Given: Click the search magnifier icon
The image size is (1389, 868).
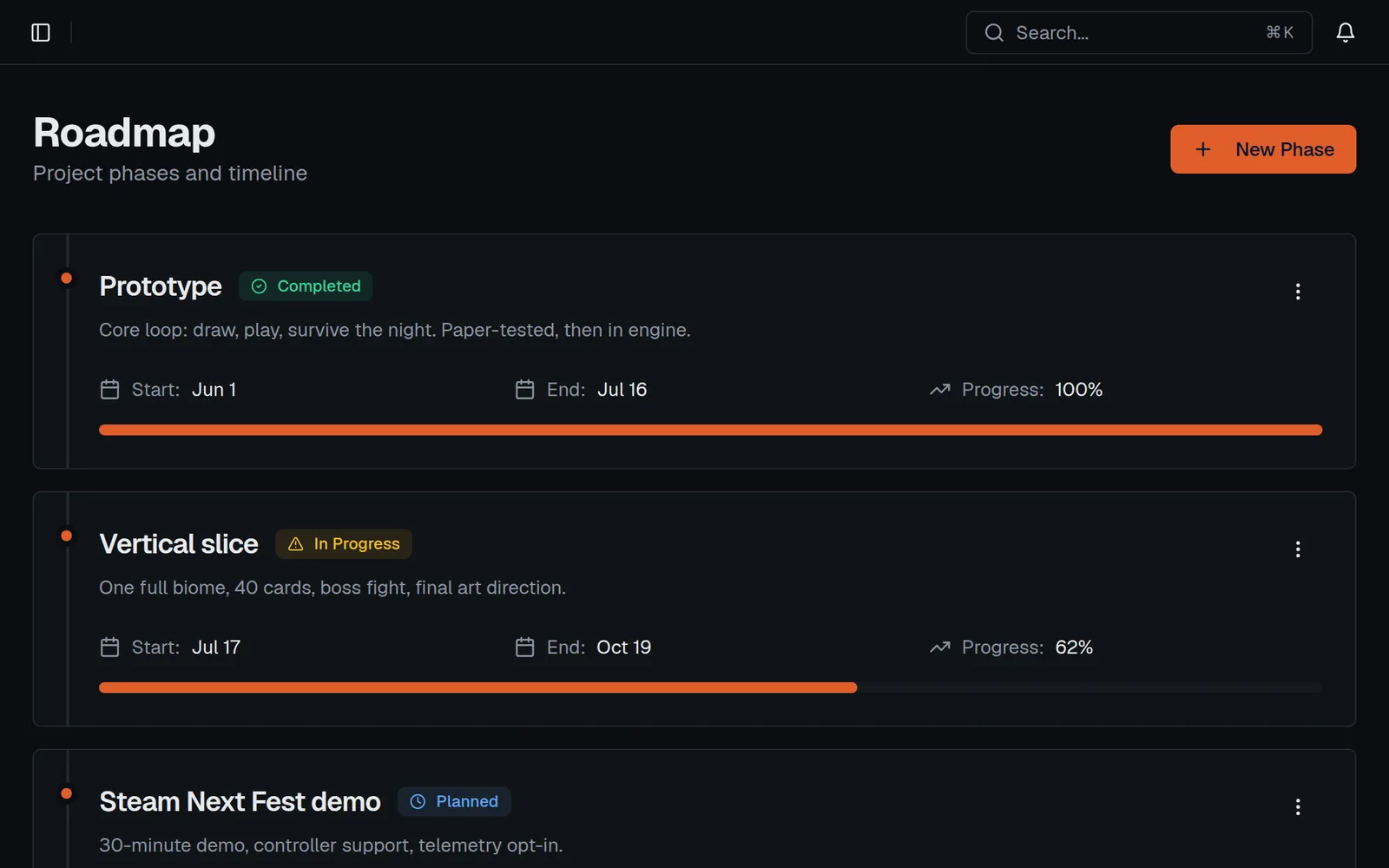Looking at the screenshot, I should point(994,33).
